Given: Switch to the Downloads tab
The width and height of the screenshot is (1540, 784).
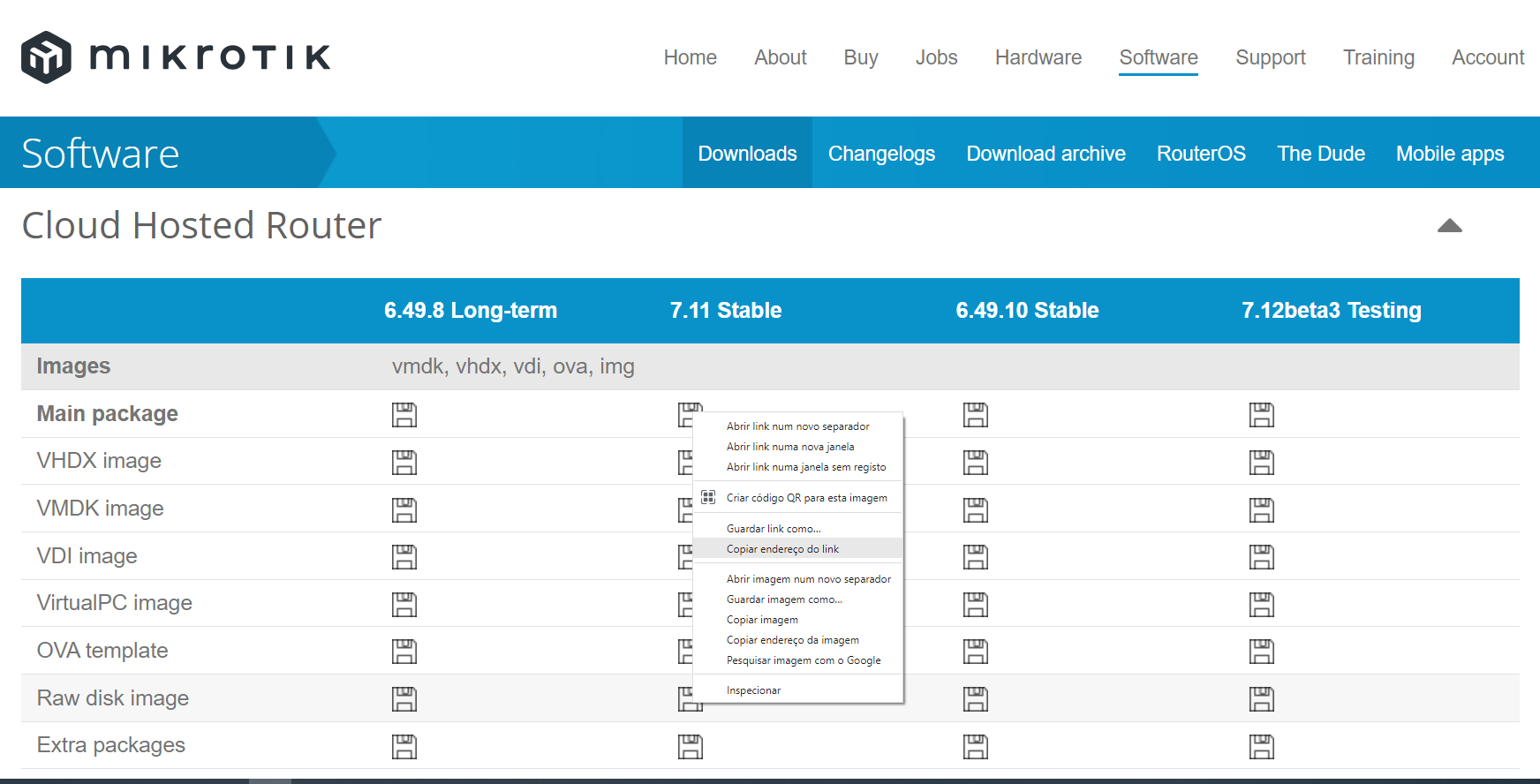Looking at the screenshot, I should pos(747,154).
